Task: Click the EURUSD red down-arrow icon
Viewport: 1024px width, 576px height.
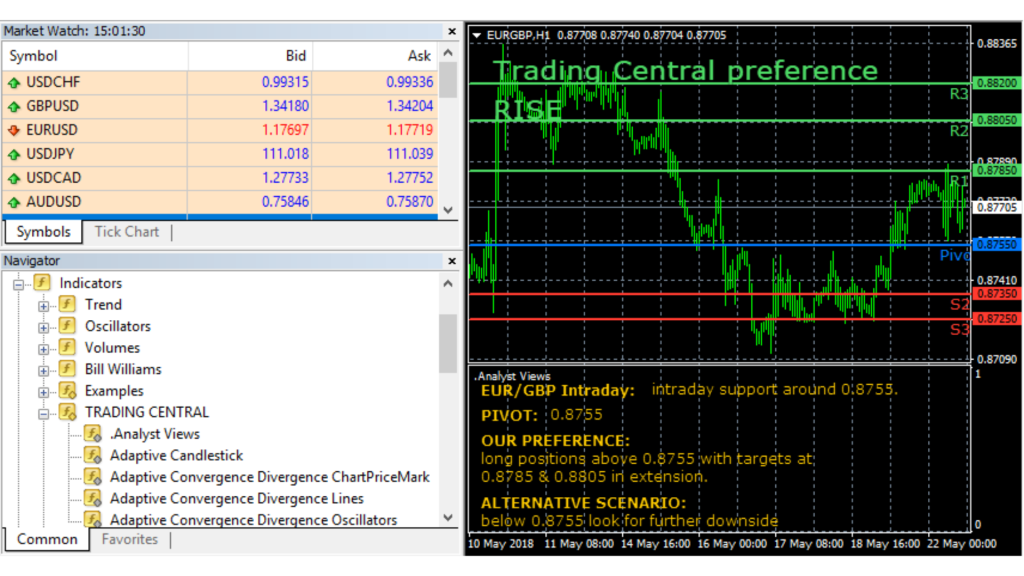Action: click(x=14, y=131)
